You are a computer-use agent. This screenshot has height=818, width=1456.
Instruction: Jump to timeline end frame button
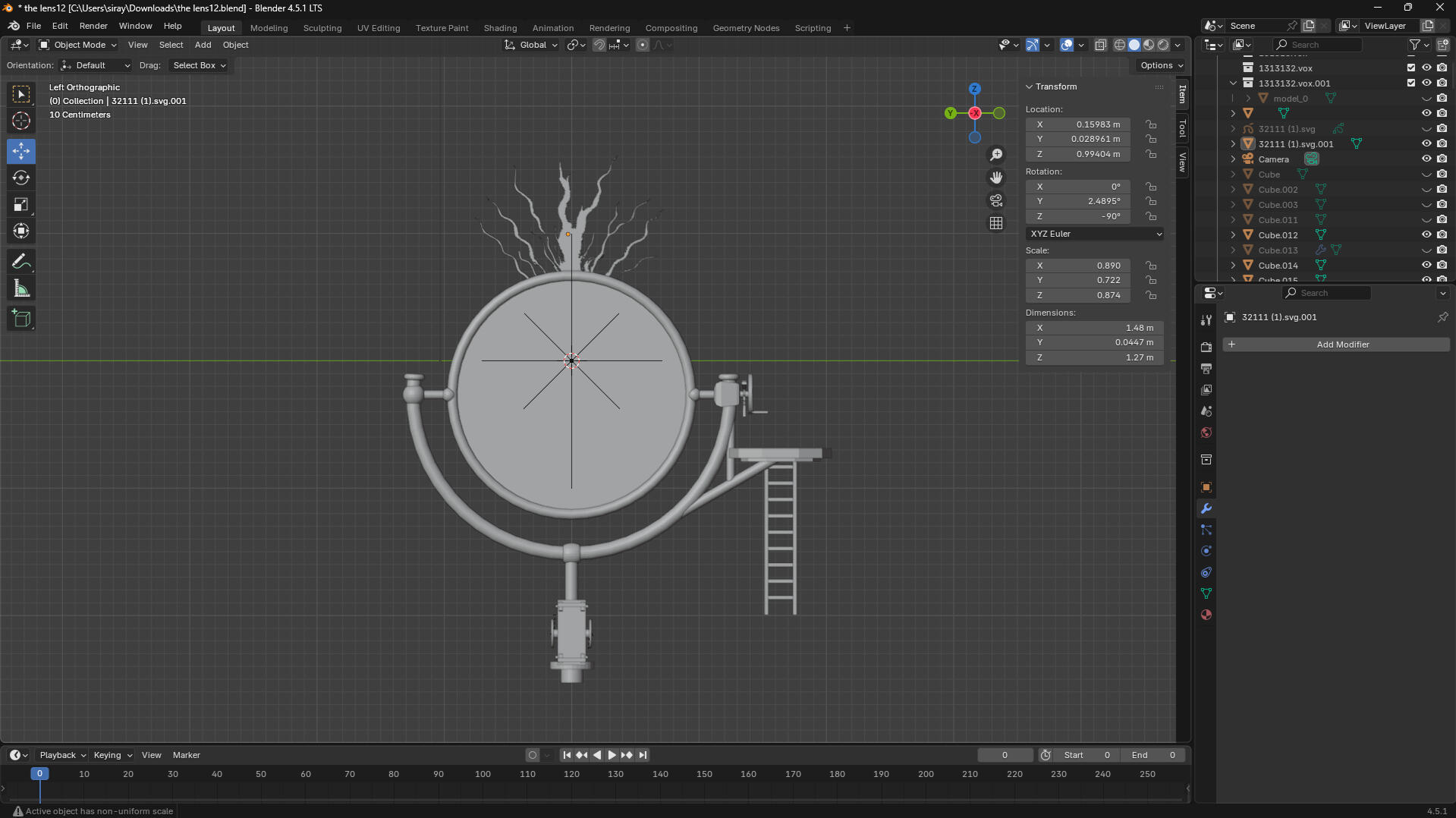[643, 755]
